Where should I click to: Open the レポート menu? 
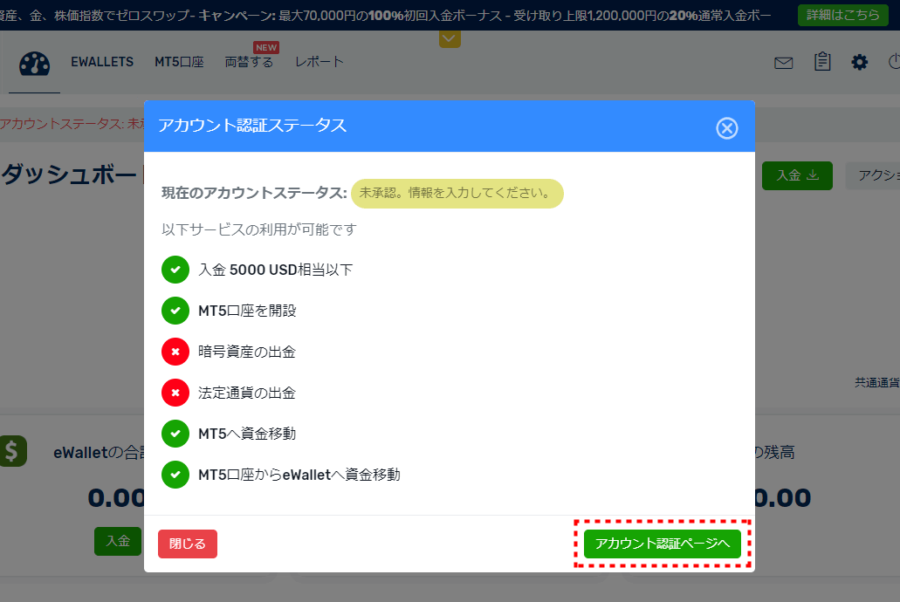click(319, 62)
